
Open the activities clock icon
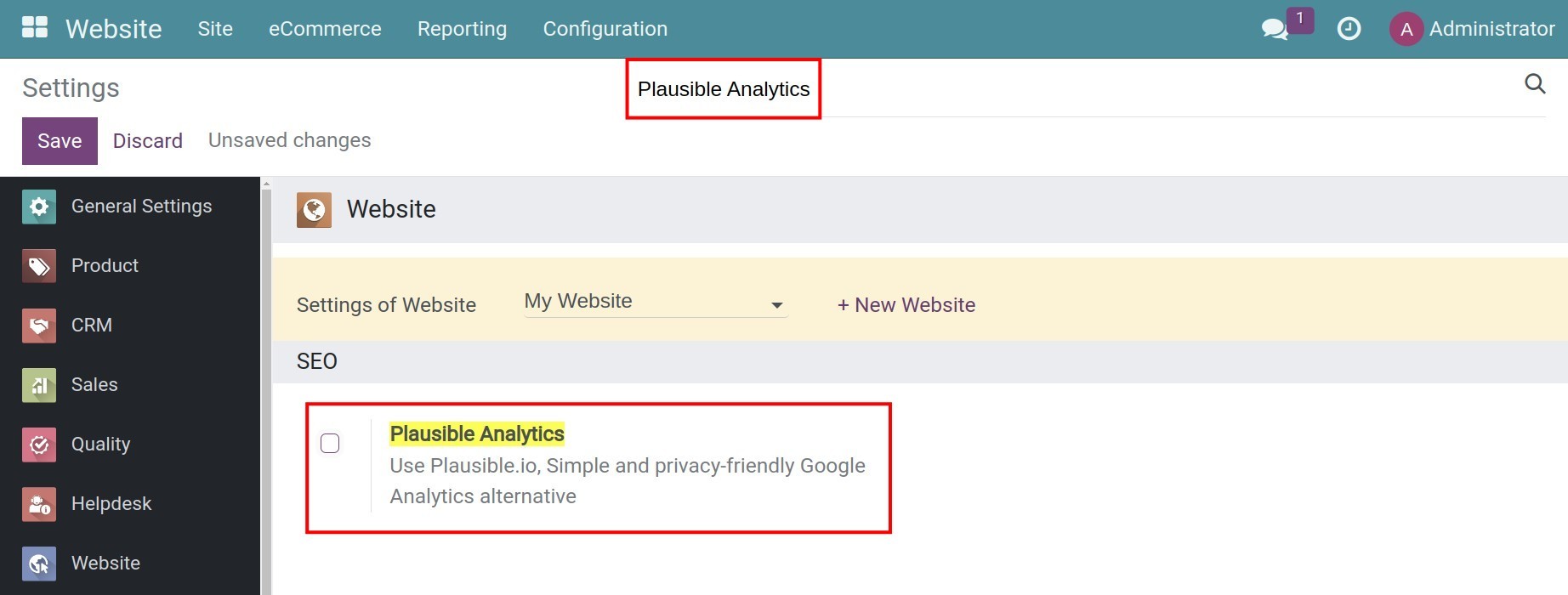click(x=1349, y=29)
